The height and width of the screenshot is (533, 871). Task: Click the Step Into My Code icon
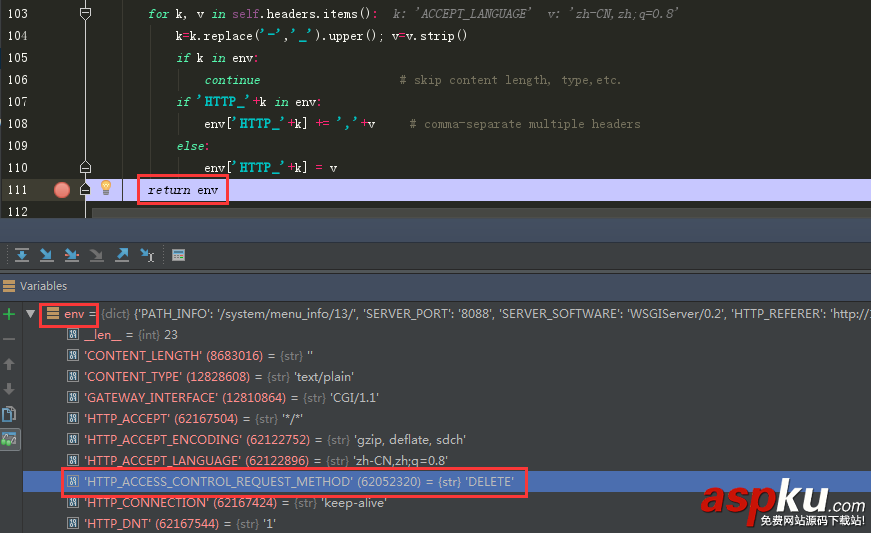tap(71, 255)
